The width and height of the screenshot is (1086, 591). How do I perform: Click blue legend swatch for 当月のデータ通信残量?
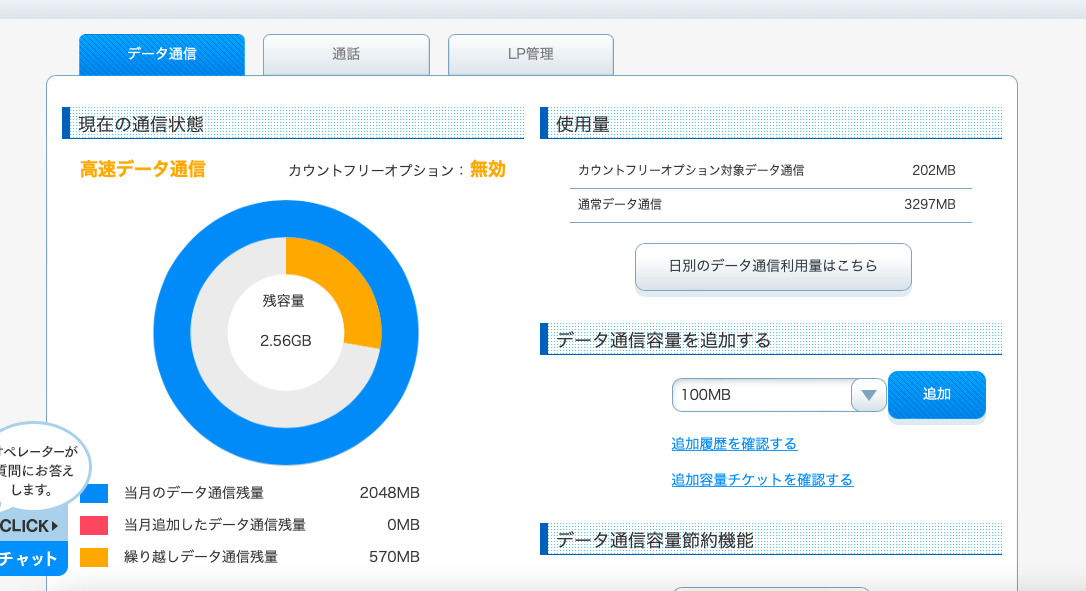coord(94,493)
